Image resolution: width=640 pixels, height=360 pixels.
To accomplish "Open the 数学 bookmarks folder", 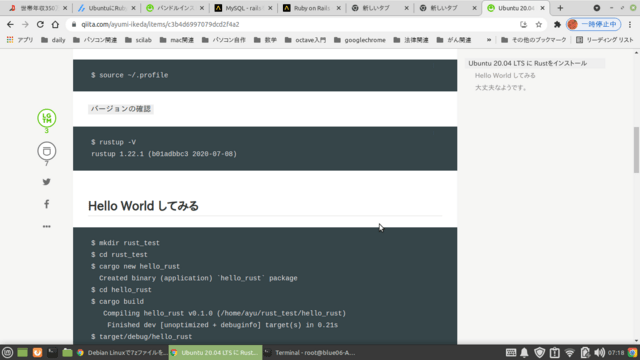I will 265,40.
